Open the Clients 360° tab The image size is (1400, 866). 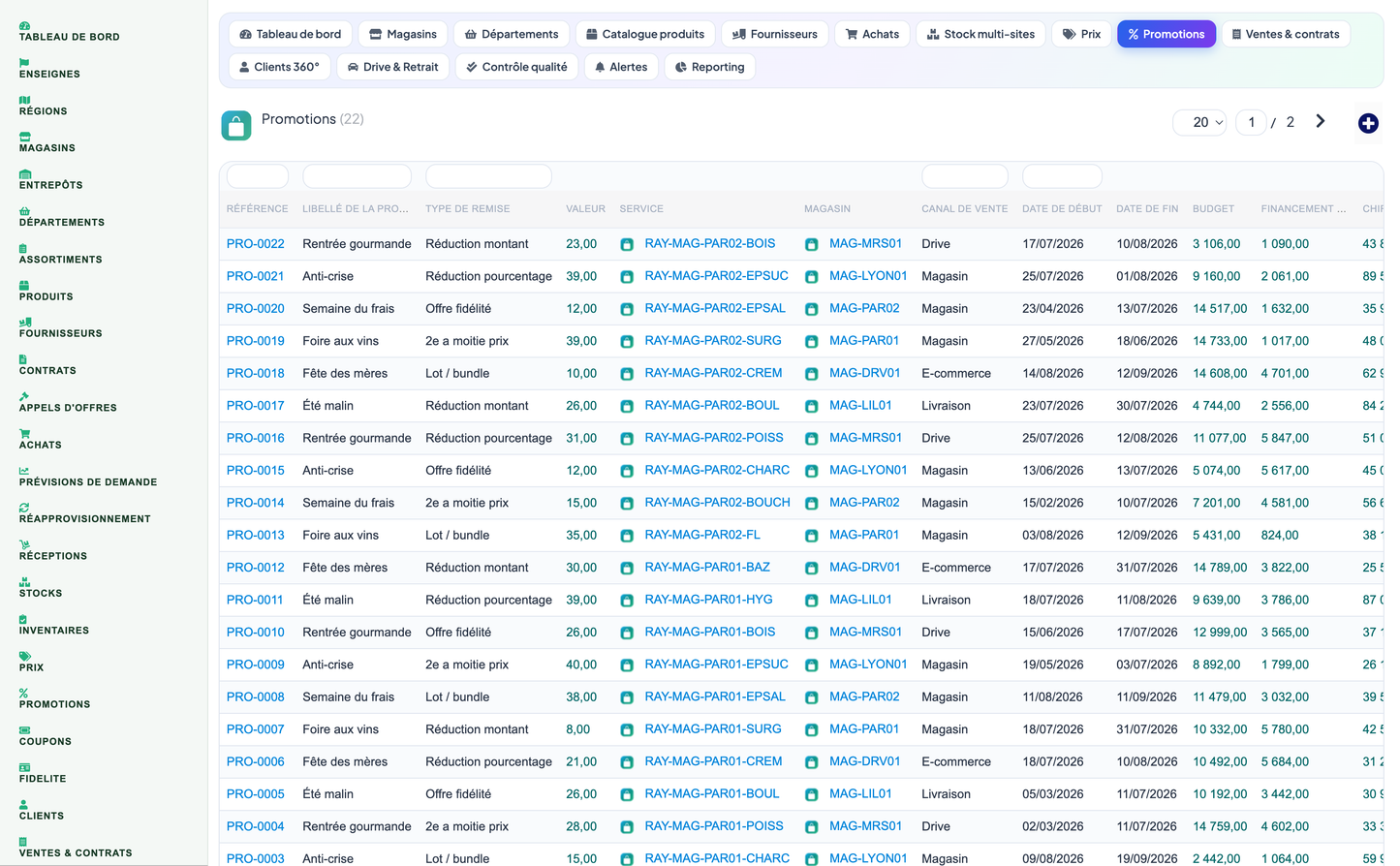pos(279,67)
